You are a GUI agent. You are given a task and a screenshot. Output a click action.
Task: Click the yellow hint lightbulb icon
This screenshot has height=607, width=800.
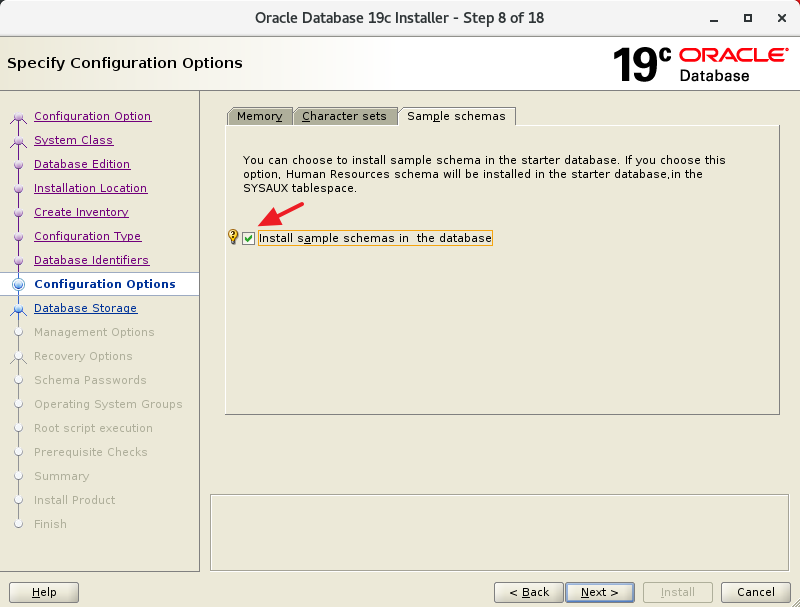tap(233, 237)
